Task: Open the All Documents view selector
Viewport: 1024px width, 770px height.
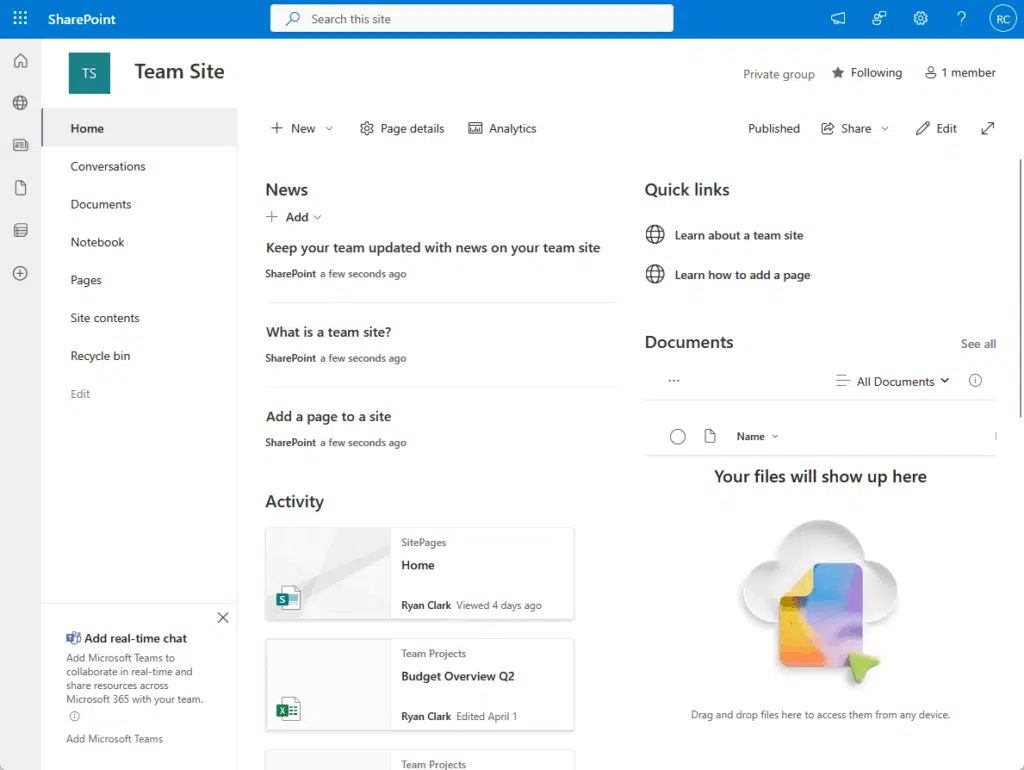Action: point(893,381)
